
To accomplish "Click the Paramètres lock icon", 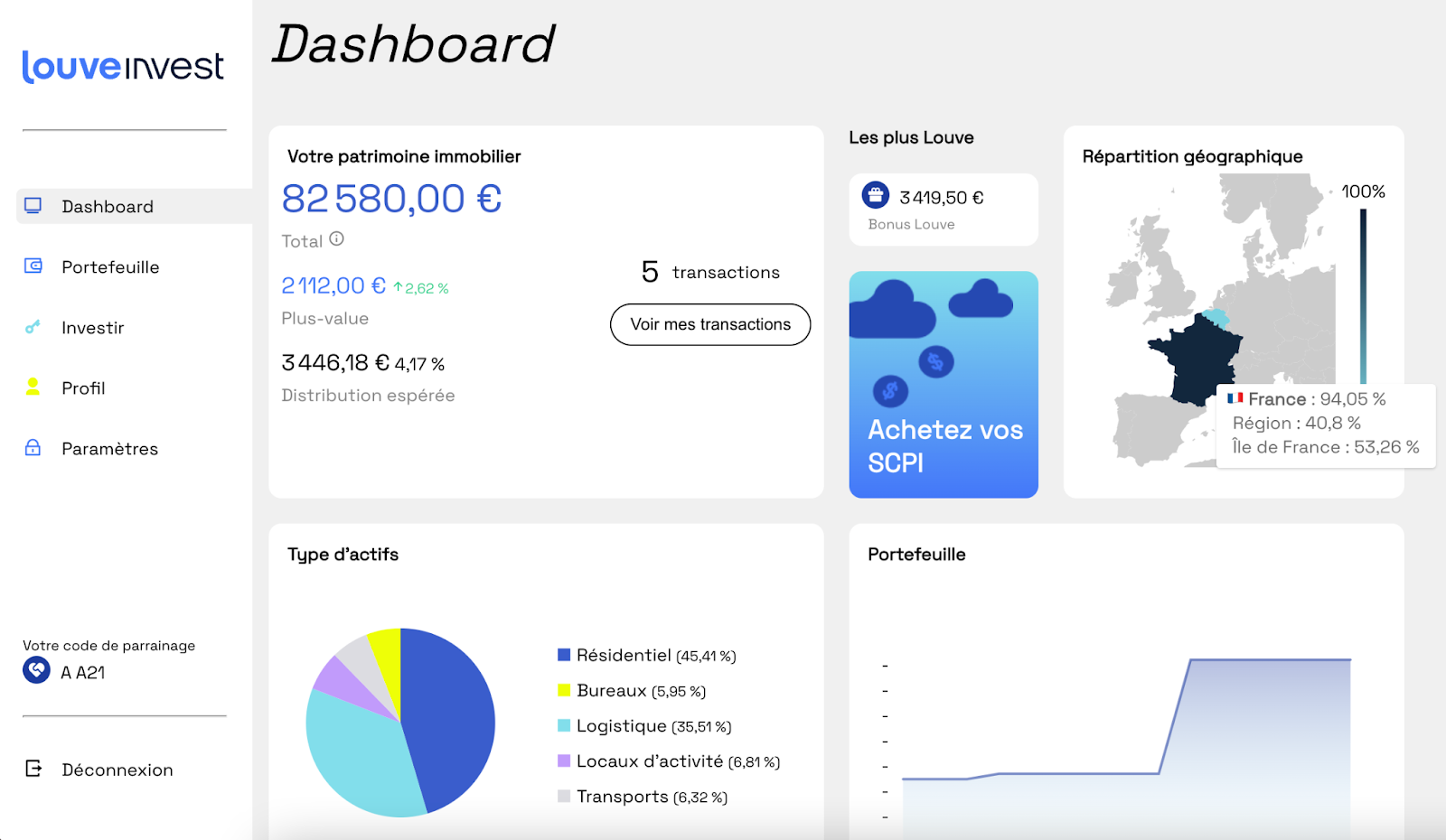I will click(x=33, y=447).
